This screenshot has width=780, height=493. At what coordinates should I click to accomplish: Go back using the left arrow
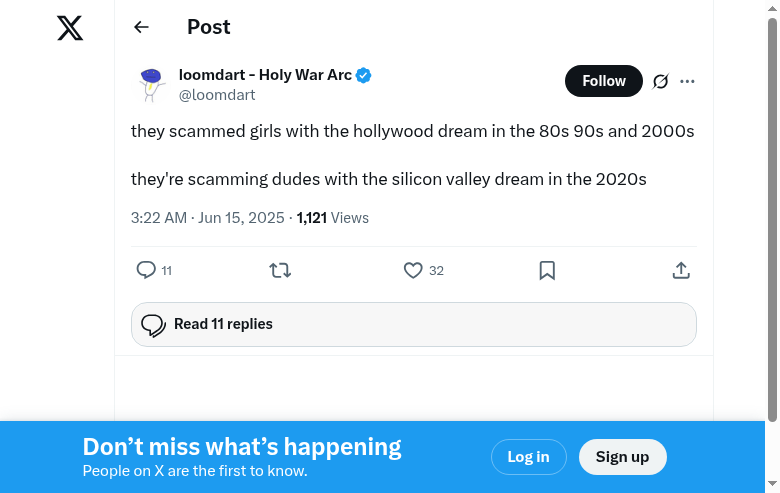point(142,28)
